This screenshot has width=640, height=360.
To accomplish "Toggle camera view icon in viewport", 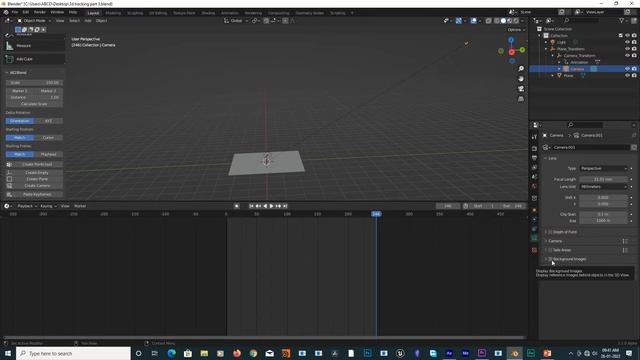I will pos(521,89).
